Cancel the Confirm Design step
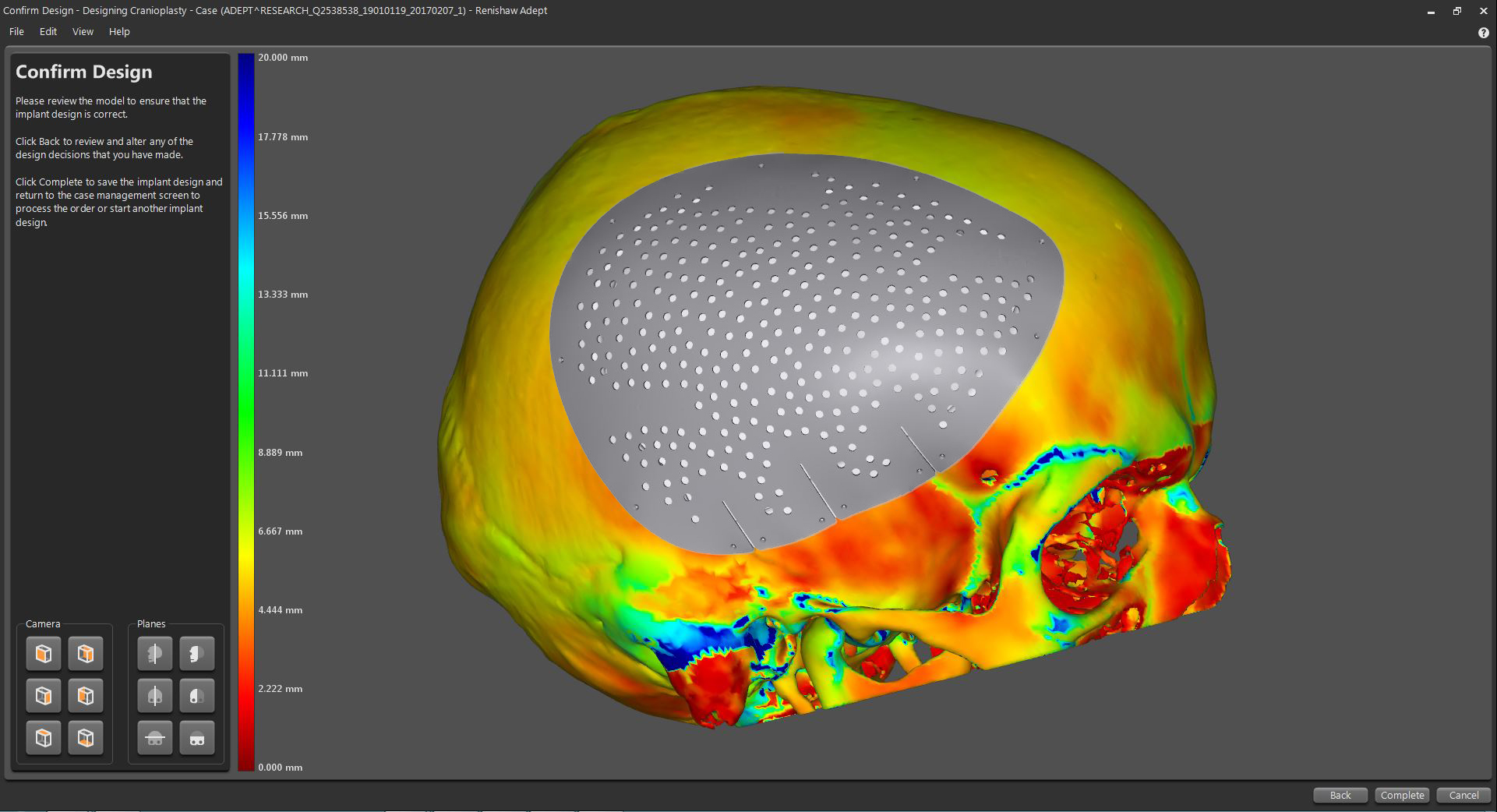 pos(1463,795)
